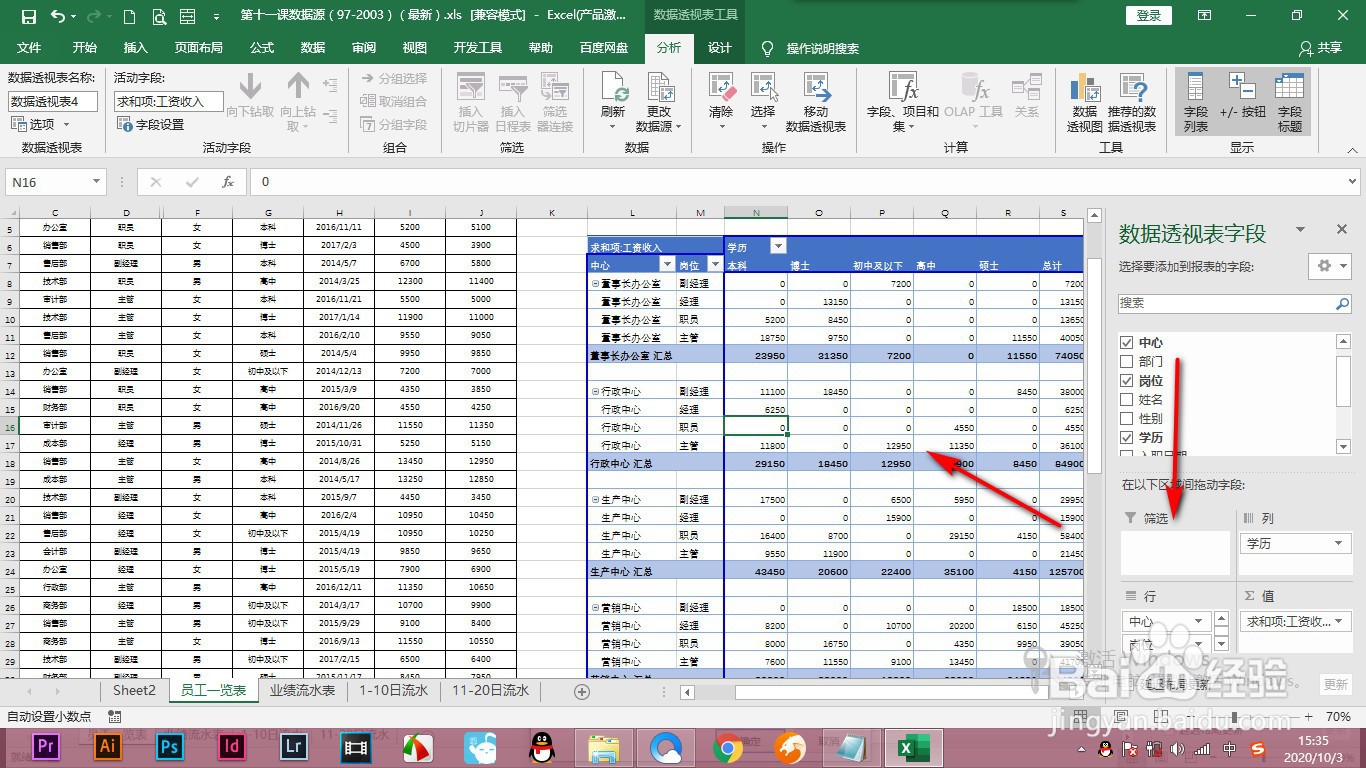Click the search magnifier in field pane
This screenshot has width=1366, height=768.
coord(1343,303)
